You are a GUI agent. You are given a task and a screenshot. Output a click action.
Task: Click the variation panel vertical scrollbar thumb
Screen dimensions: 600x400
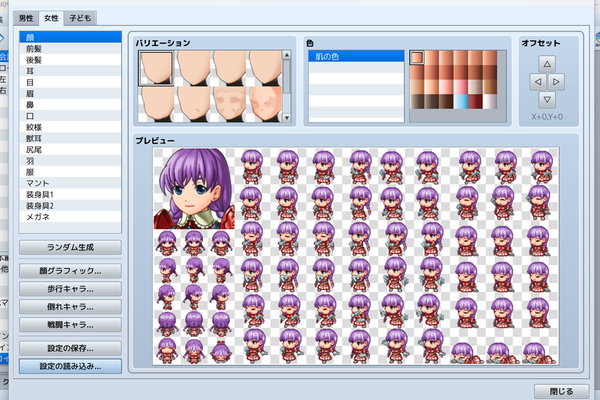pos(287,76)
